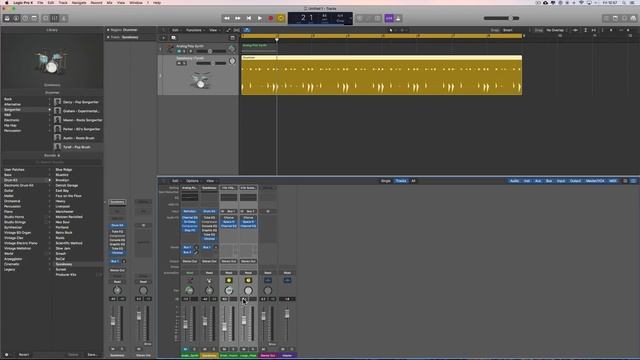Screen dimensions: 640x360
Task: Click the master volume slider in the control bar
Action: point(501,18)
